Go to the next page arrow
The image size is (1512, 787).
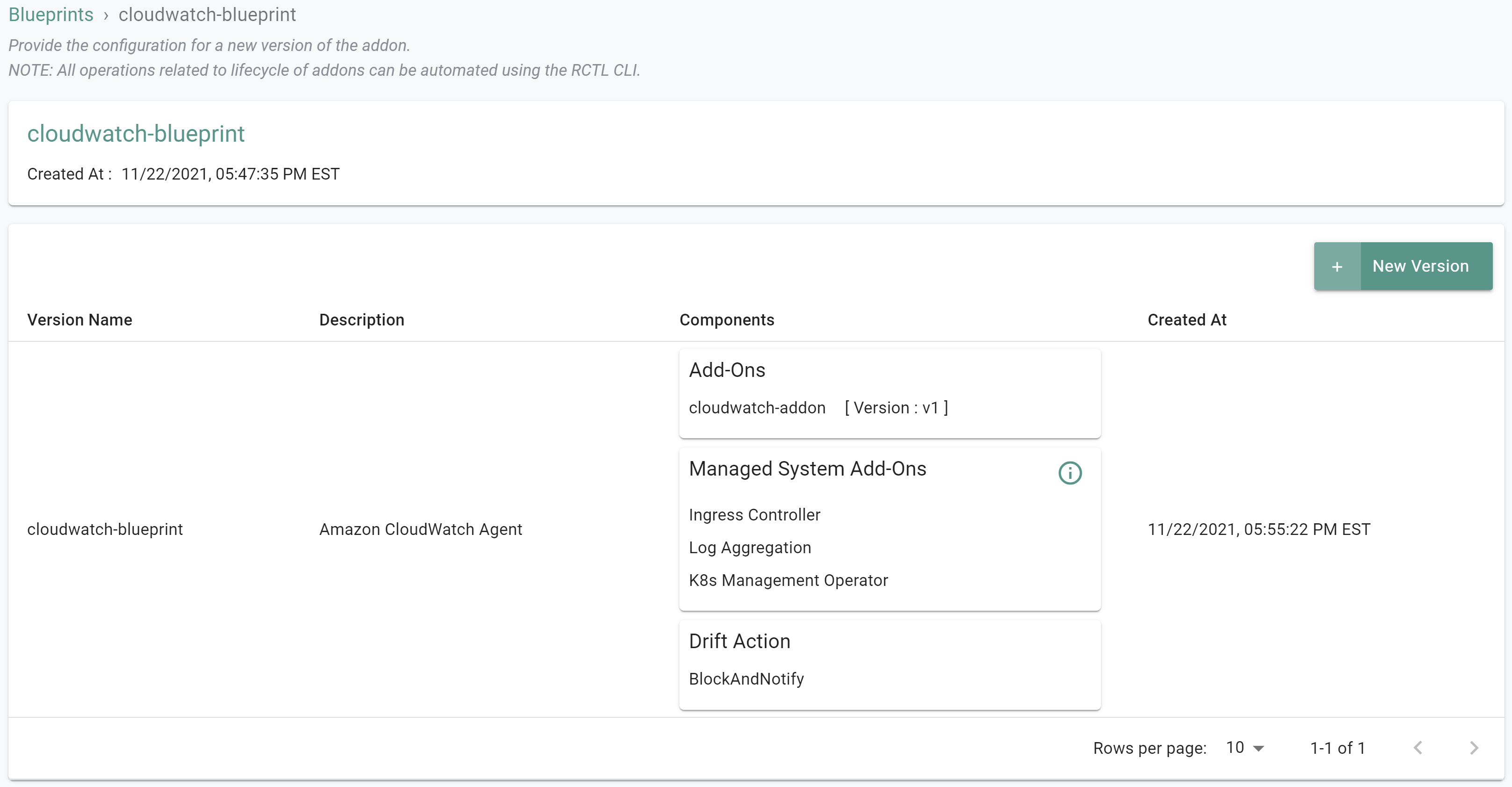click(x=1474, y=748)
